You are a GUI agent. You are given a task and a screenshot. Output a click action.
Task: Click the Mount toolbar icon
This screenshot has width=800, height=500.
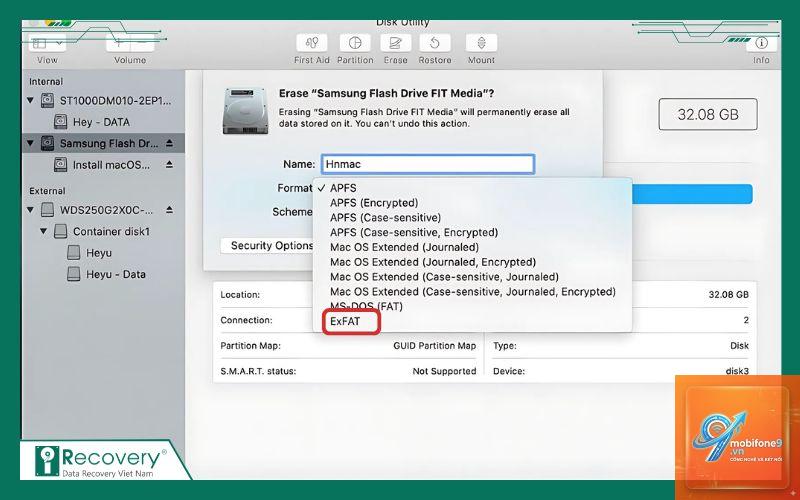pyautogui.click(x=481, y=43)
